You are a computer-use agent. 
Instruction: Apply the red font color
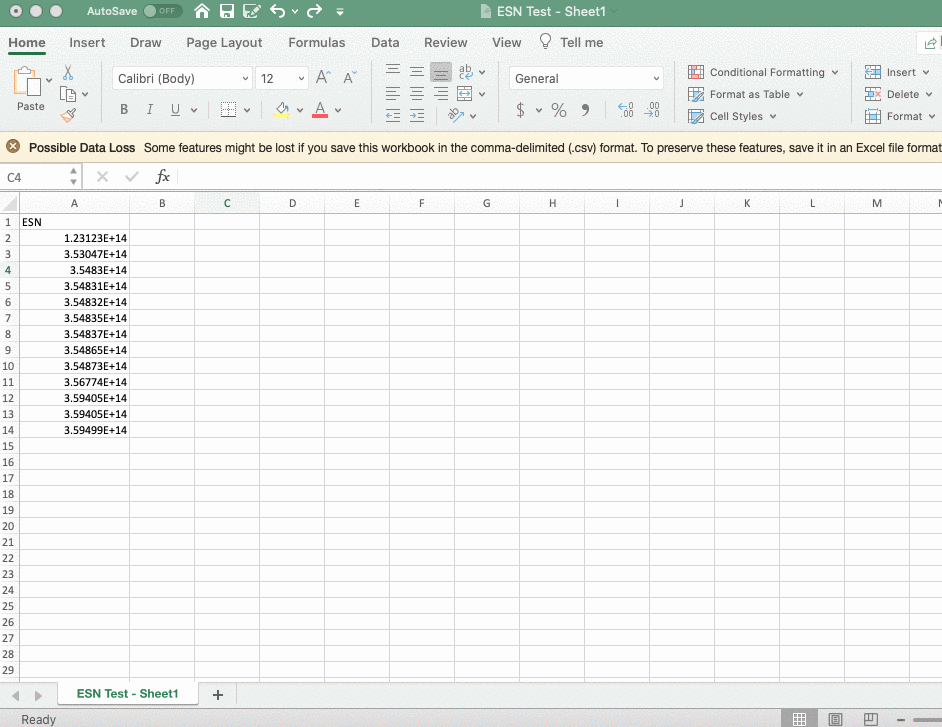[320, 109]
